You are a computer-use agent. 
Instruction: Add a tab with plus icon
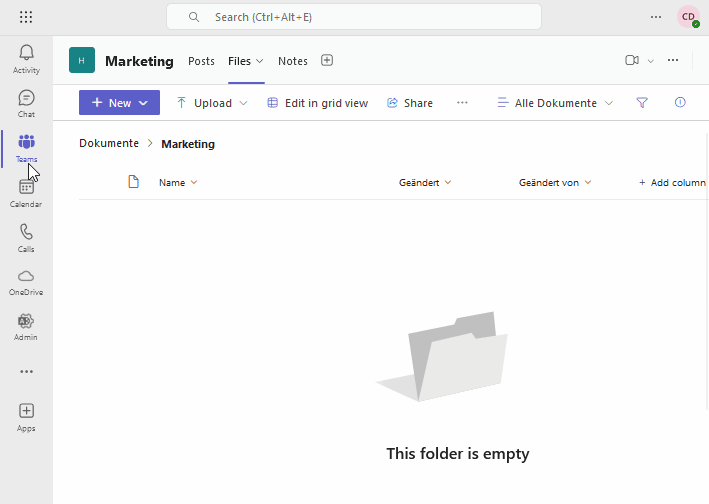[x=327, y=60]
